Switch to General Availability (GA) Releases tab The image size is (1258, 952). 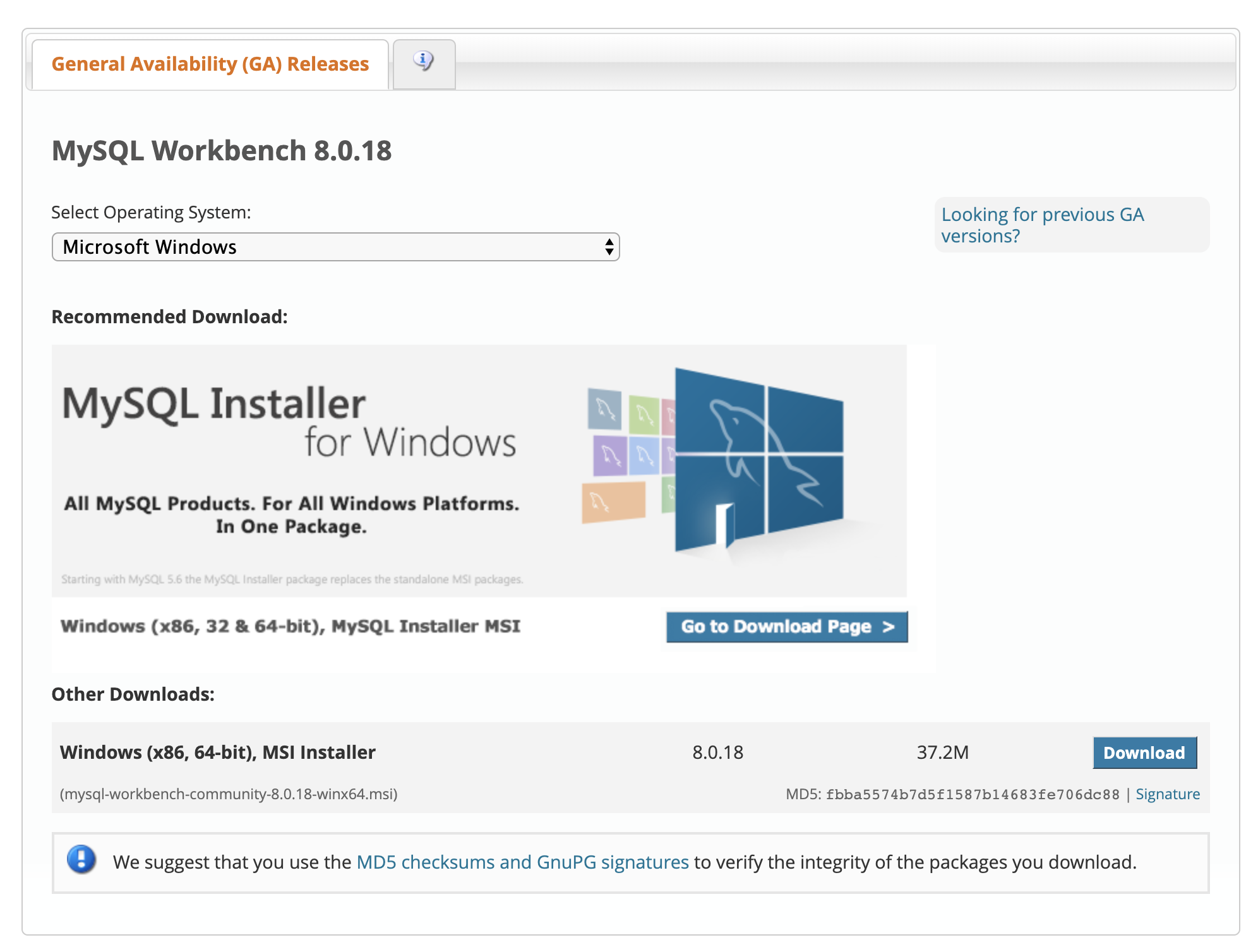coord(210,64)
